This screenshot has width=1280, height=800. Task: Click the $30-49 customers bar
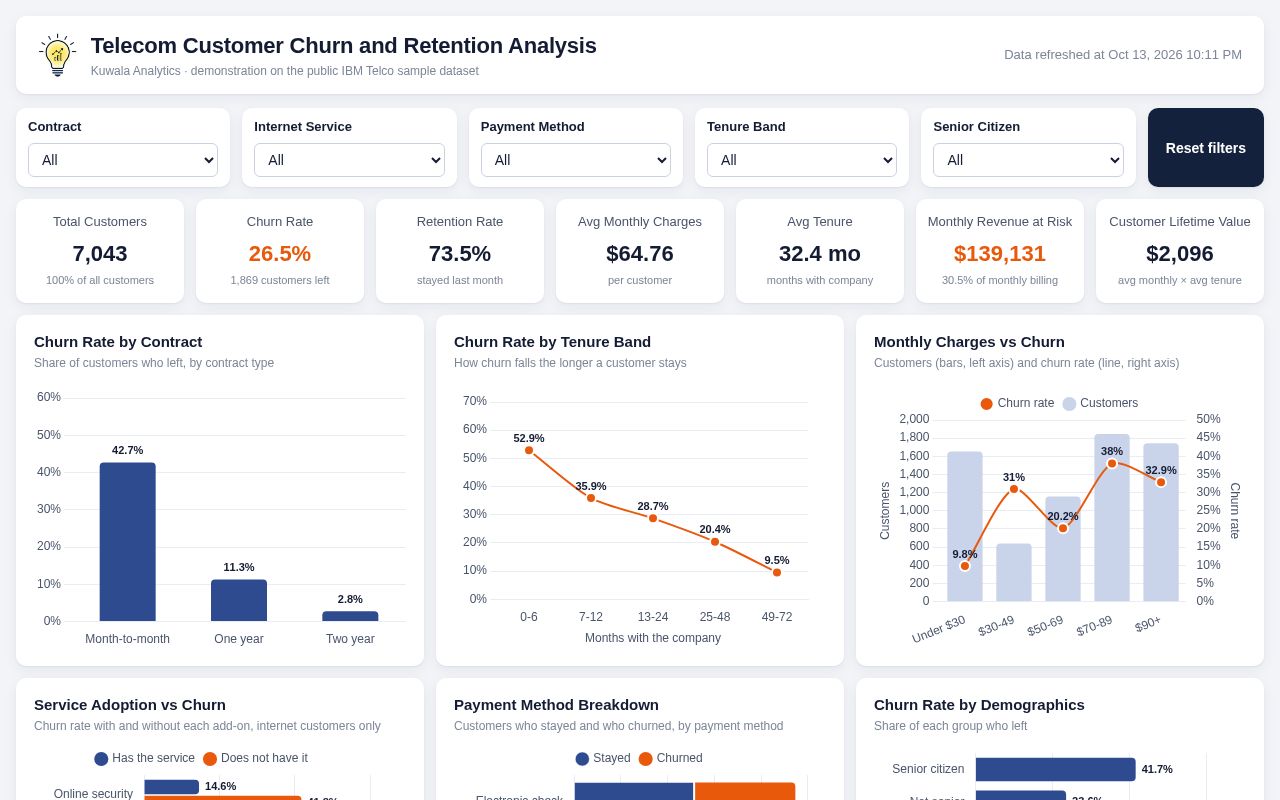coord(1014,572)
